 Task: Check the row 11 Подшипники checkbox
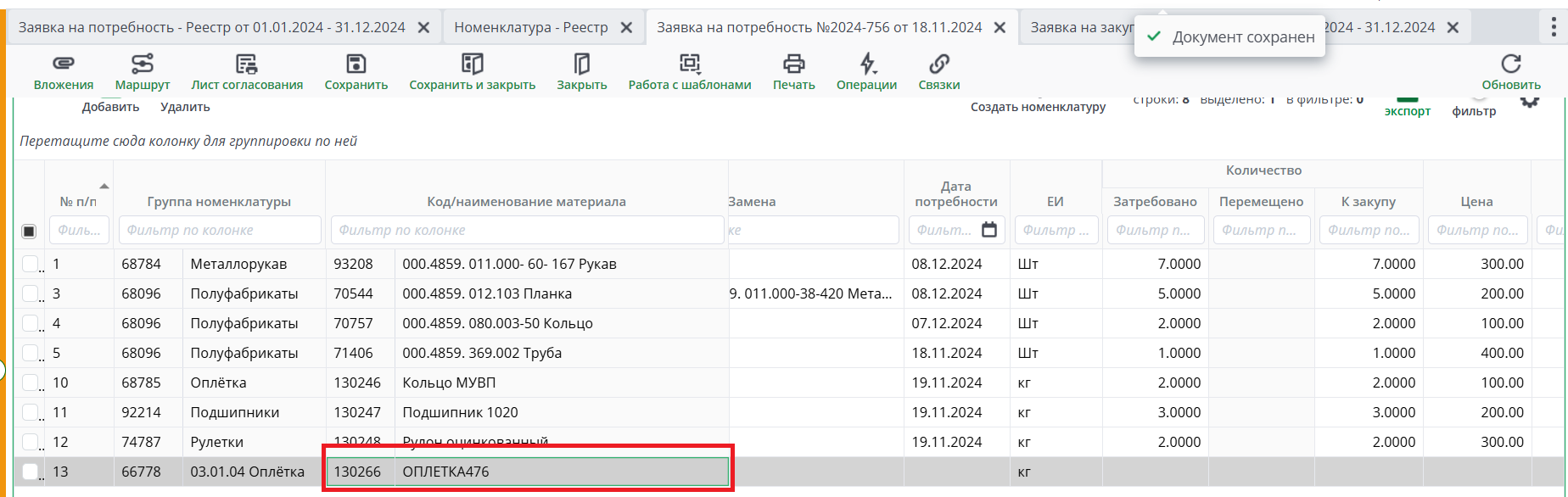(x=30, y=412)
